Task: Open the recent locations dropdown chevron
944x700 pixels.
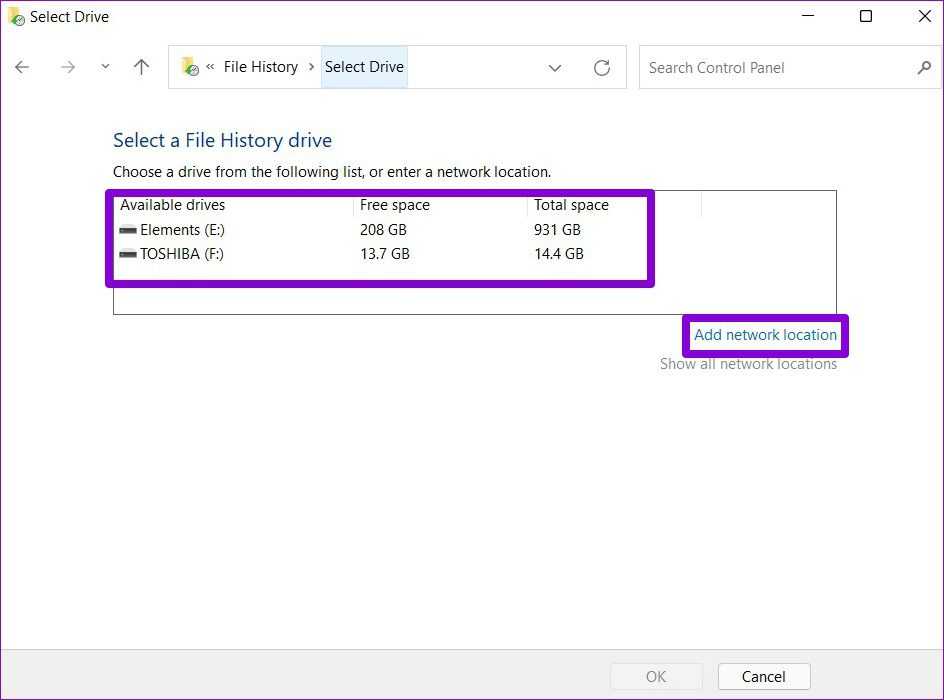Action: click(x=105, y=67)
